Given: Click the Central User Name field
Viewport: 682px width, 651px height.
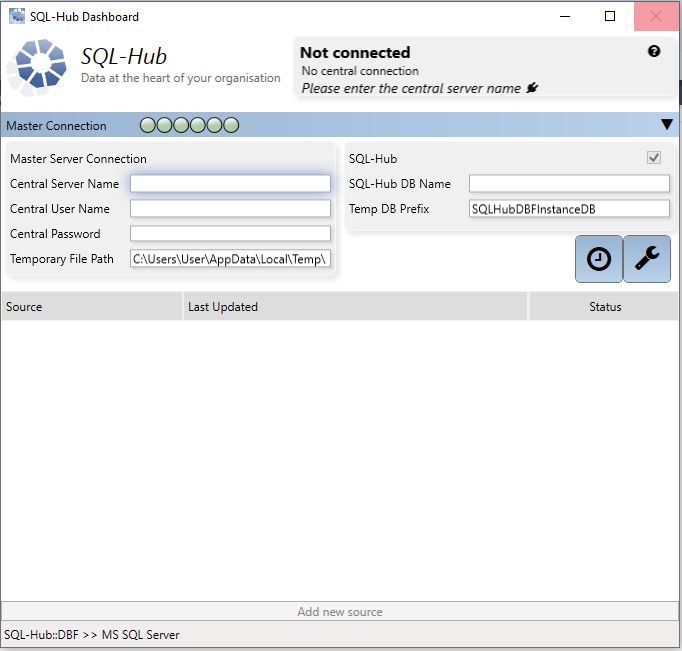Looking at the screenshot, I should pyautogui.click(x=230, y=209).
